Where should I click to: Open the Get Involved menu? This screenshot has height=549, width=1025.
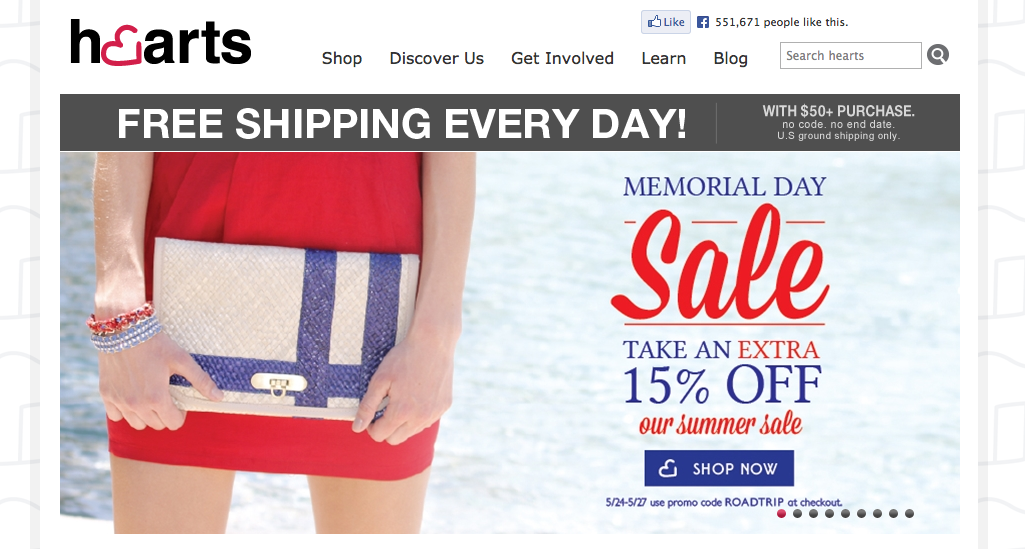[562, 58]
